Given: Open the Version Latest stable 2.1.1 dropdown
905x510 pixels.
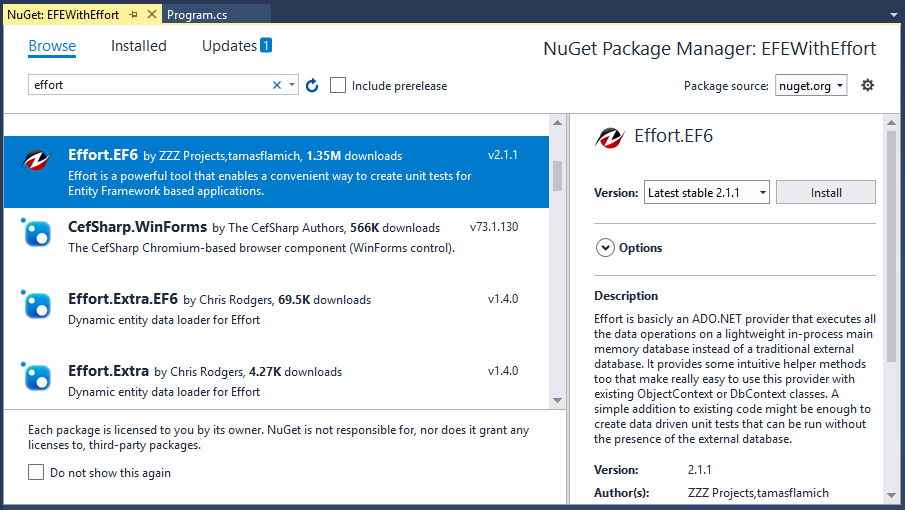Looking at the screenshot, I should [706, 193].
